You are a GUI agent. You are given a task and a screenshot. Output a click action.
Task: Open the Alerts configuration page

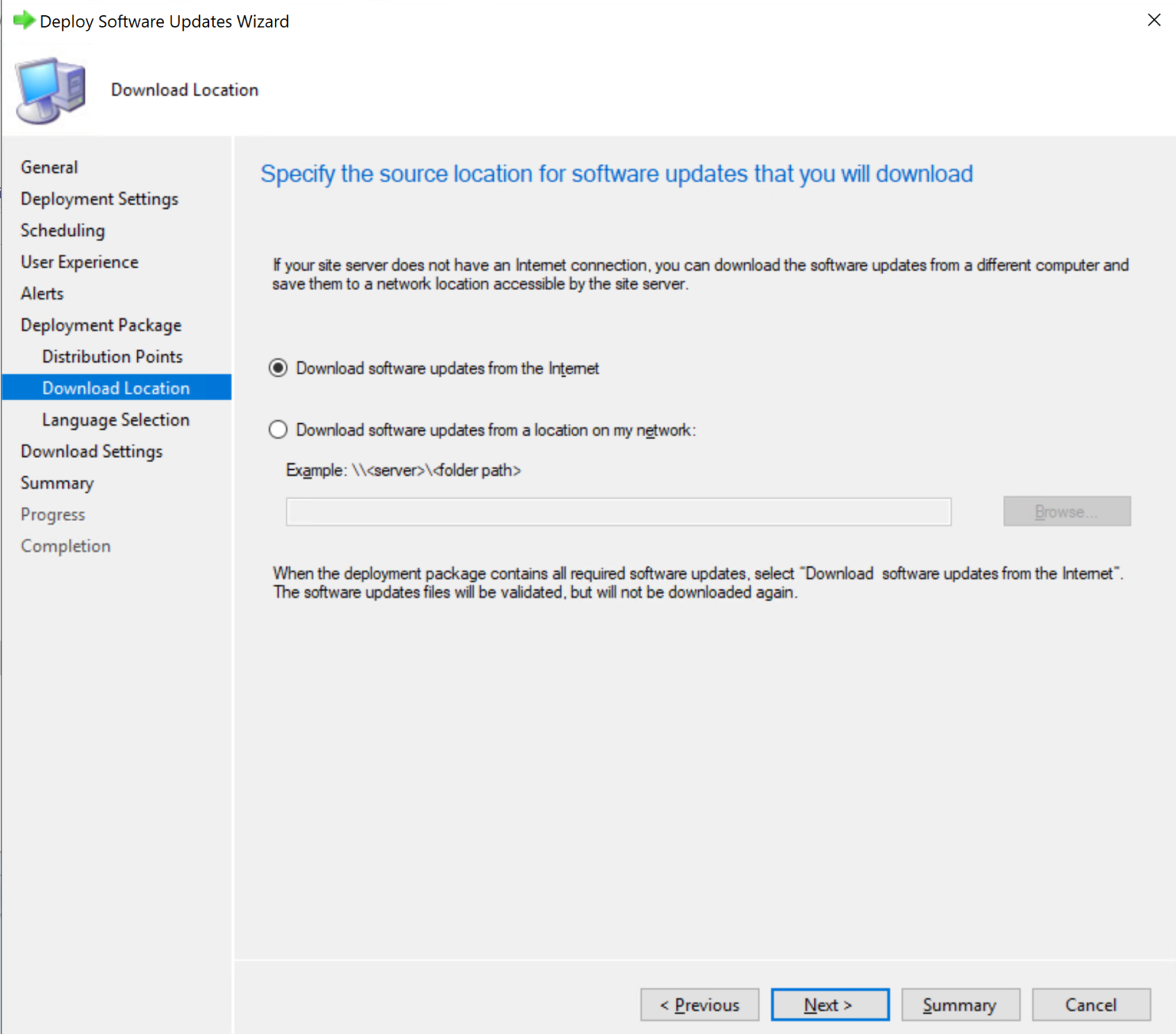tap(41, 293)
